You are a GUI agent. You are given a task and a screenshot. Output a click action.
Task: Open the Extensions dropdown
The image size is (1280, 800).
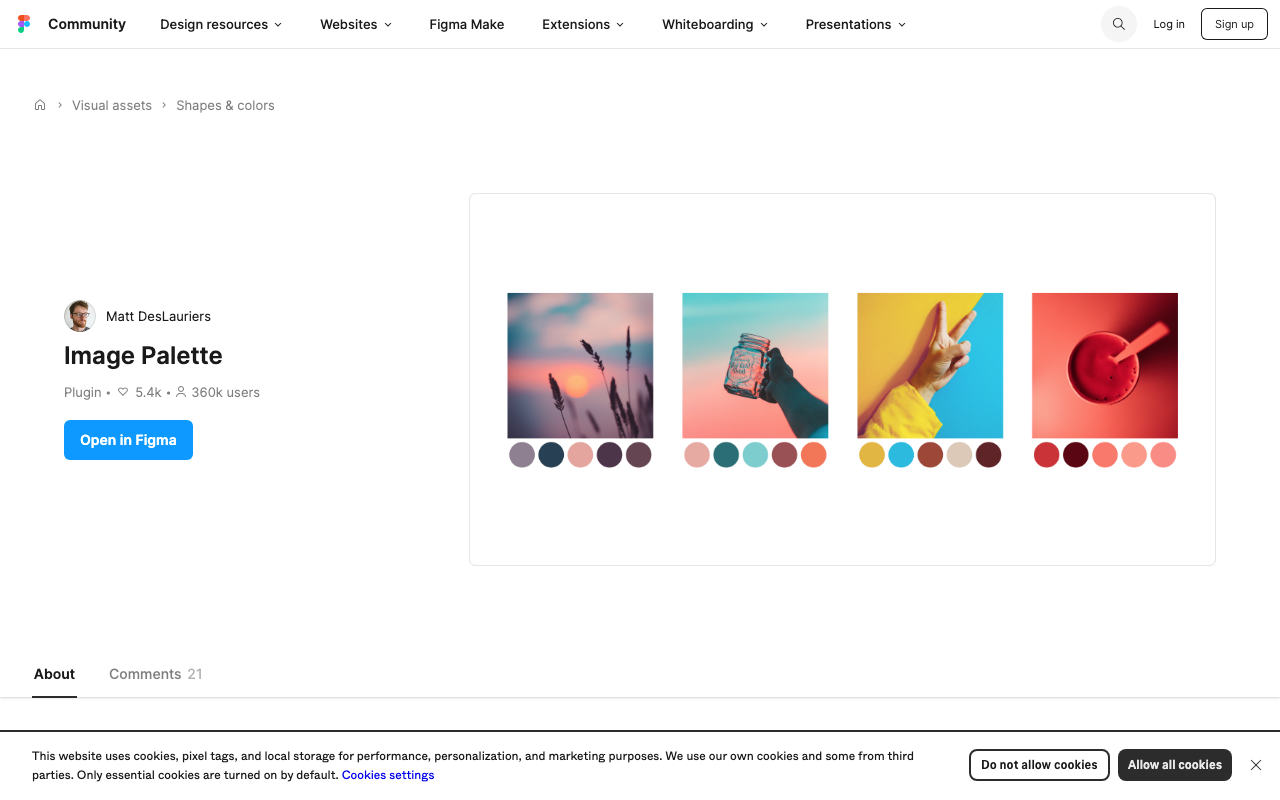click(583, 24)
